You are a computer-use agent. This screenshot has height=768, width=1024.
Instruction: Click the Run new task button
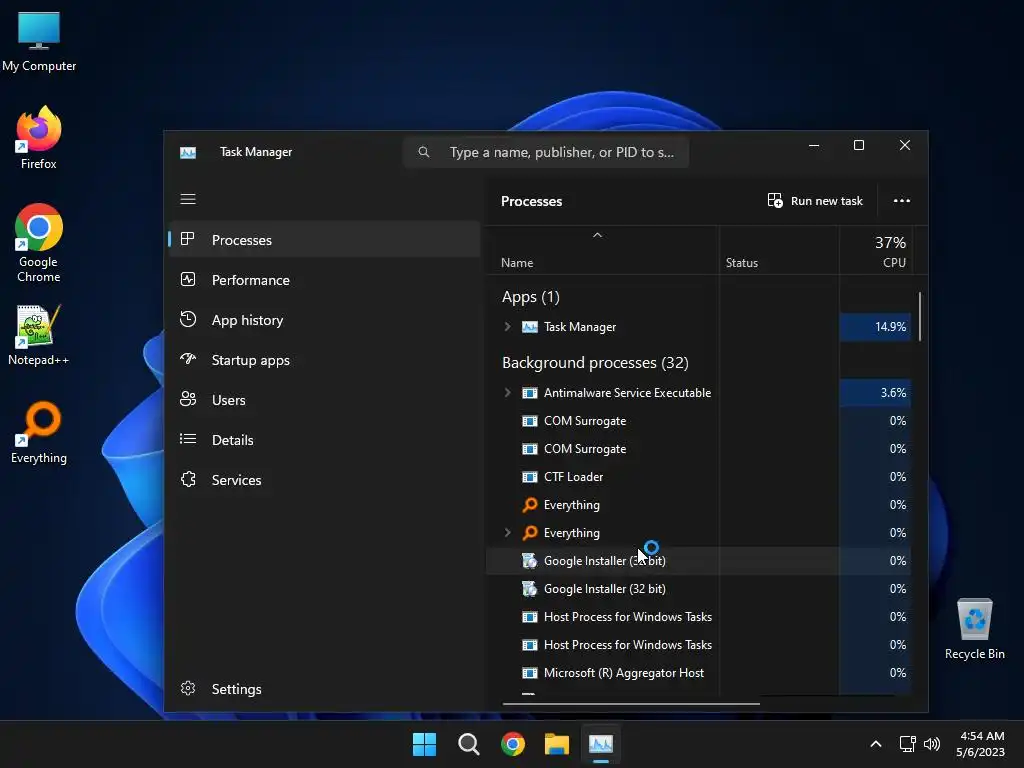pos(815,200)
